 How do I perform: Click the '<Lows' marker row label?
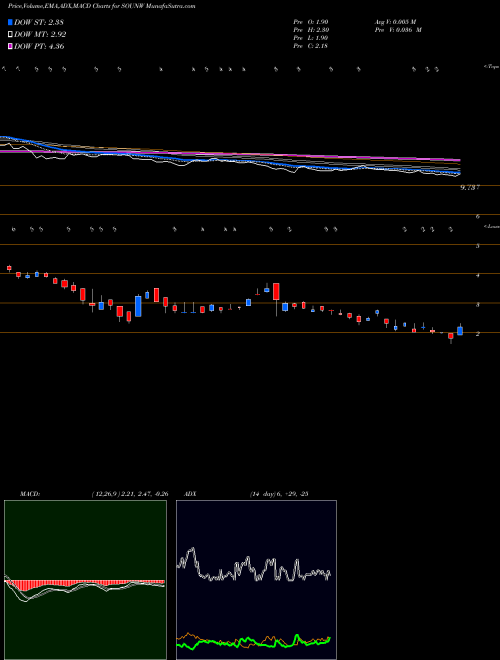(x=492, y=226)
